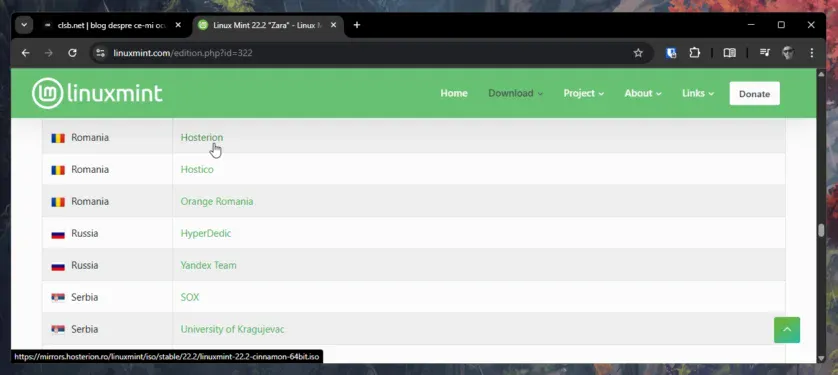Open the Hosterion mirror link
Screen dimensions: 838x375
point(201,137)
